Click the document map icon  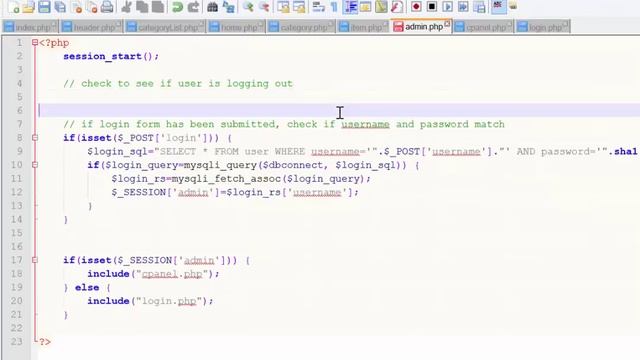pos(381,7)
